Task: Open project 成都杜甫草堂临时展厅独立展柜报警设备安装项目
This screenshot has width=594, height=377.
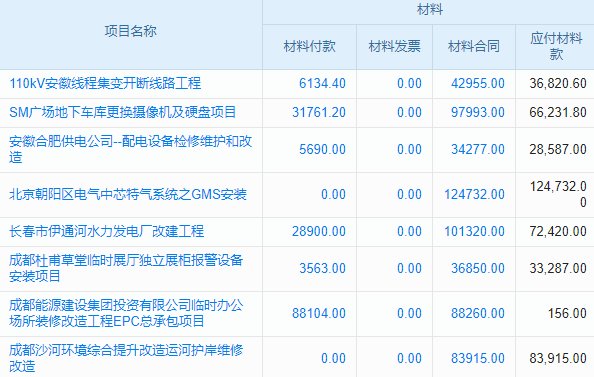Action: 126,268
